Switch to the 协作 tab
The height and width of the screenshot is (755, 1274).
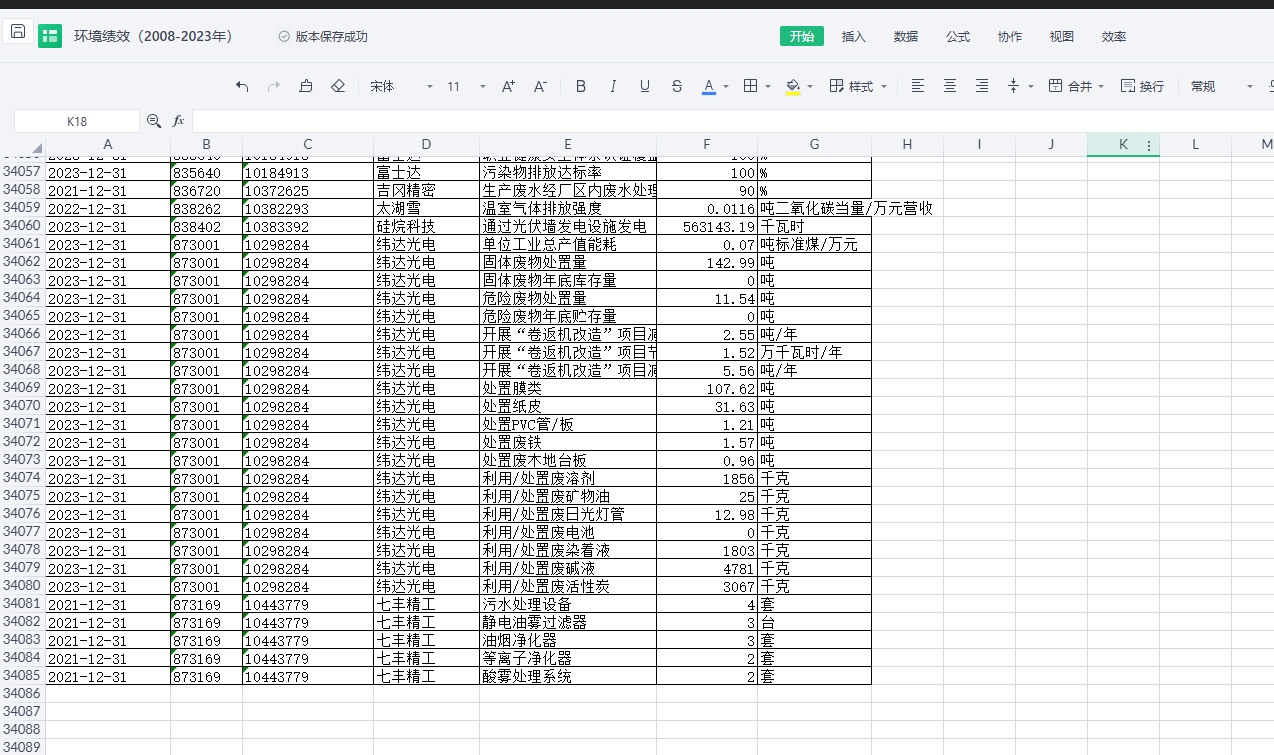(1010, 37)
